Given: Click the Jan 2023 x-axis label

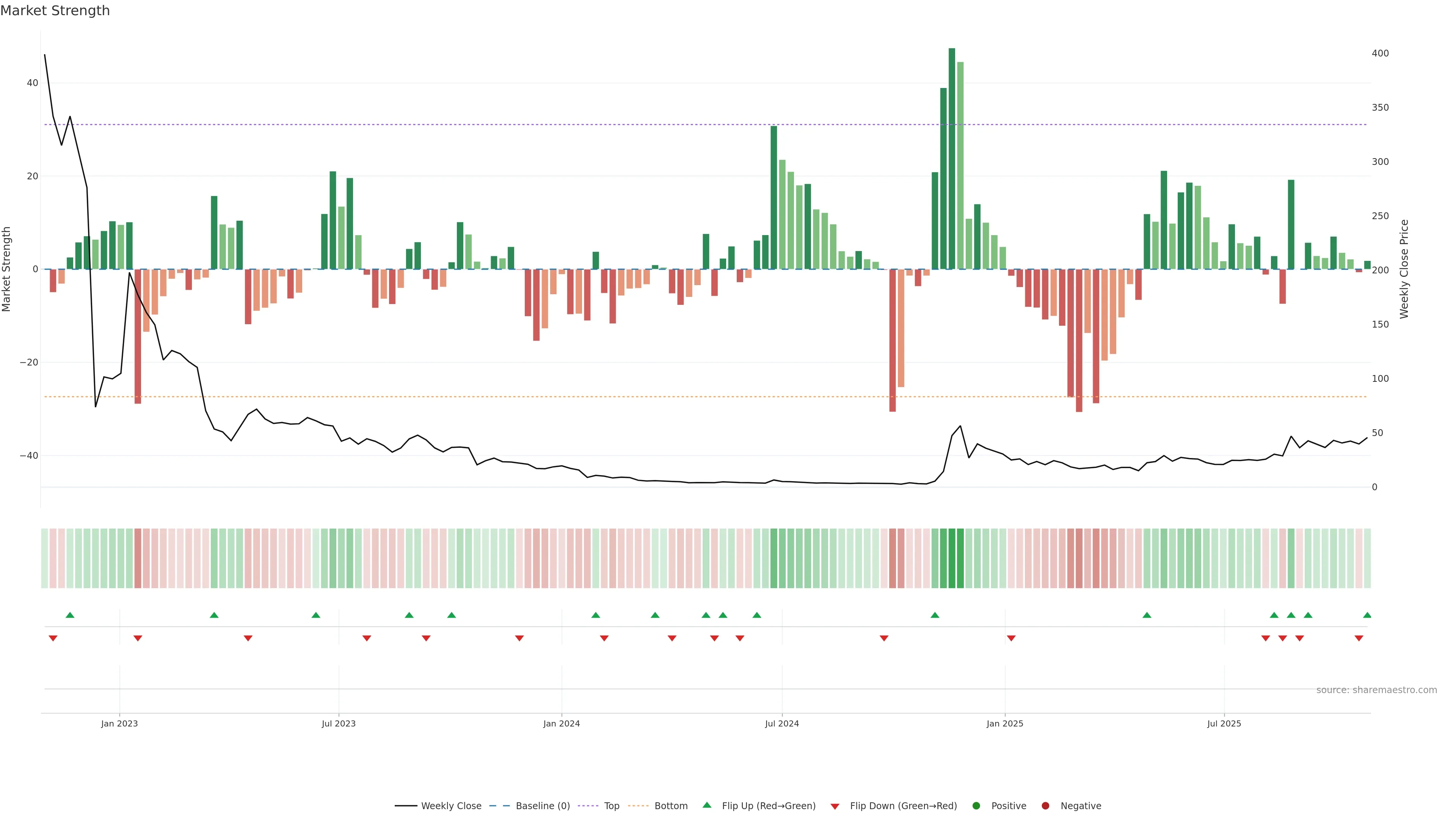Looking at the screenshot, I should tap(119, 723).
